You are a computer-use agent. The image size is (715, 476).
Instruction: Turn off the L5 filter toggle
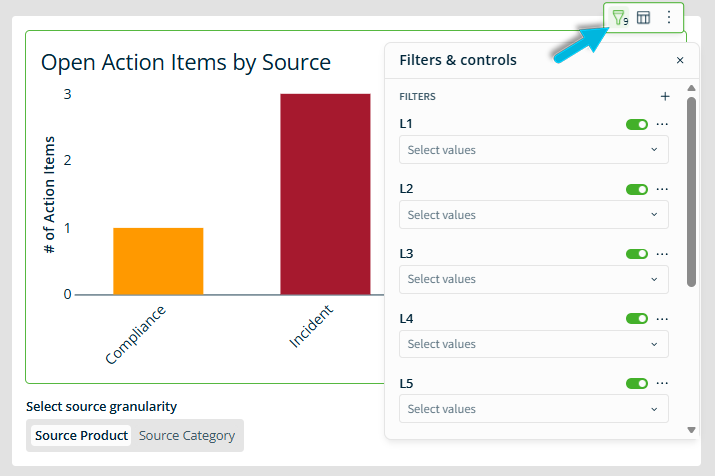(x=637, y=383)
